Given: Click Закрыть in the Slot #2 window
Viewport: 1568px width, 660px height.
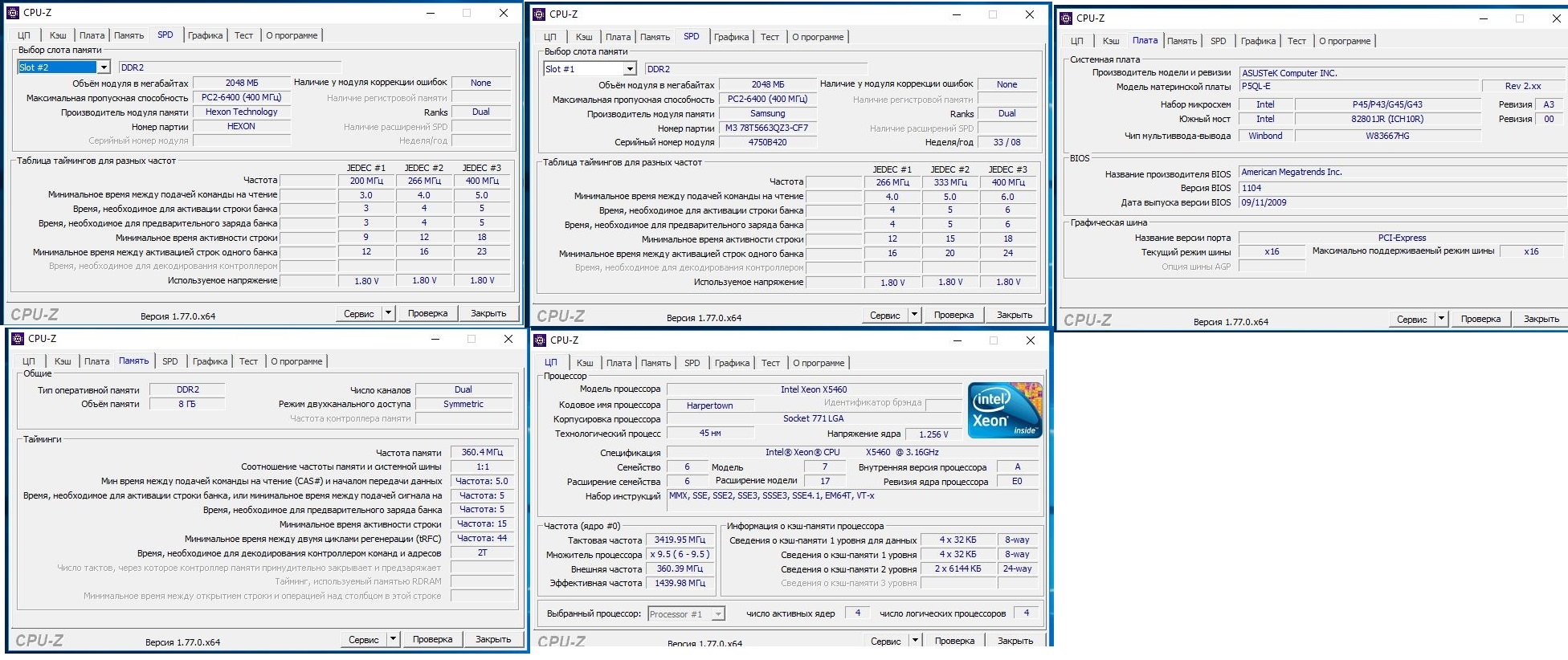Looking at the screenshot, I should coord(488,313).
